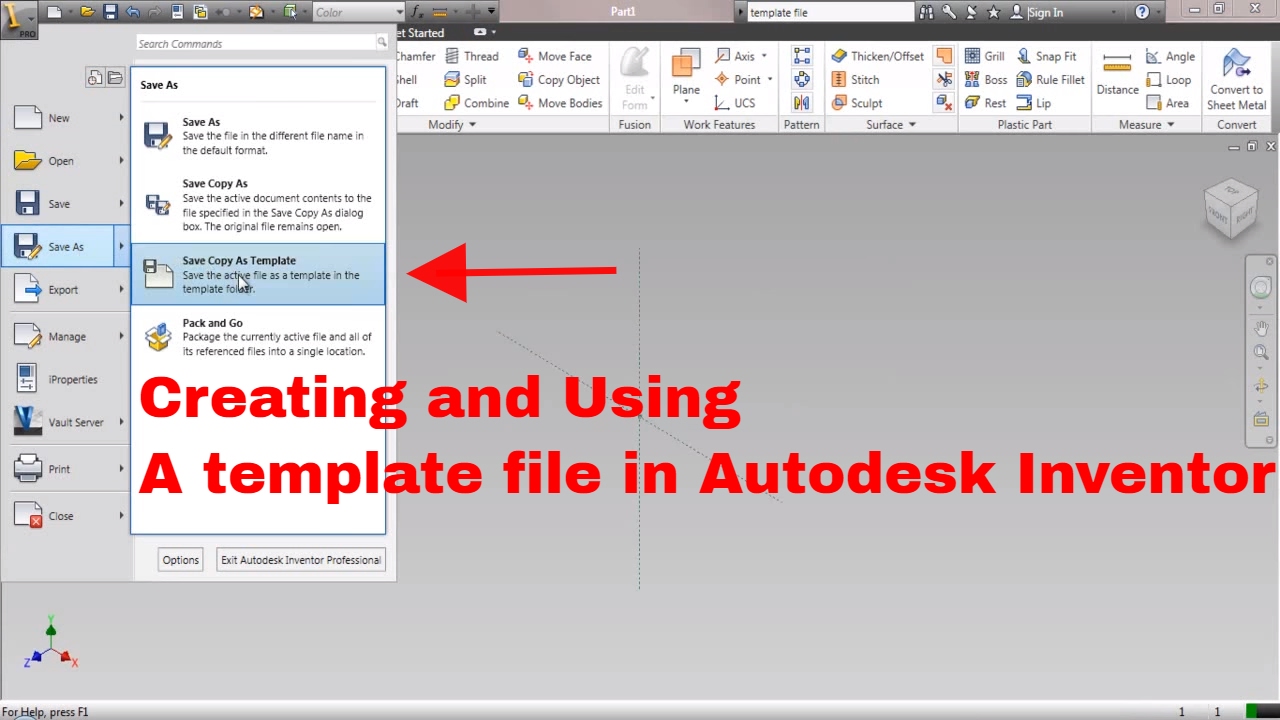Screen dimensions: 1280x720
Task: Select the Combine tool
Action: (x=476, y=103)
